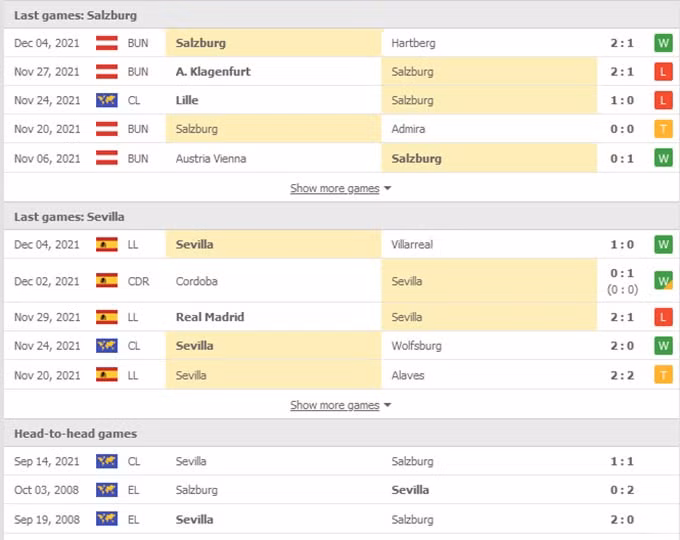Click Austria flag in Dec 04 Salzburg row
The image size is (680, 540).
[x=107, y=43]
